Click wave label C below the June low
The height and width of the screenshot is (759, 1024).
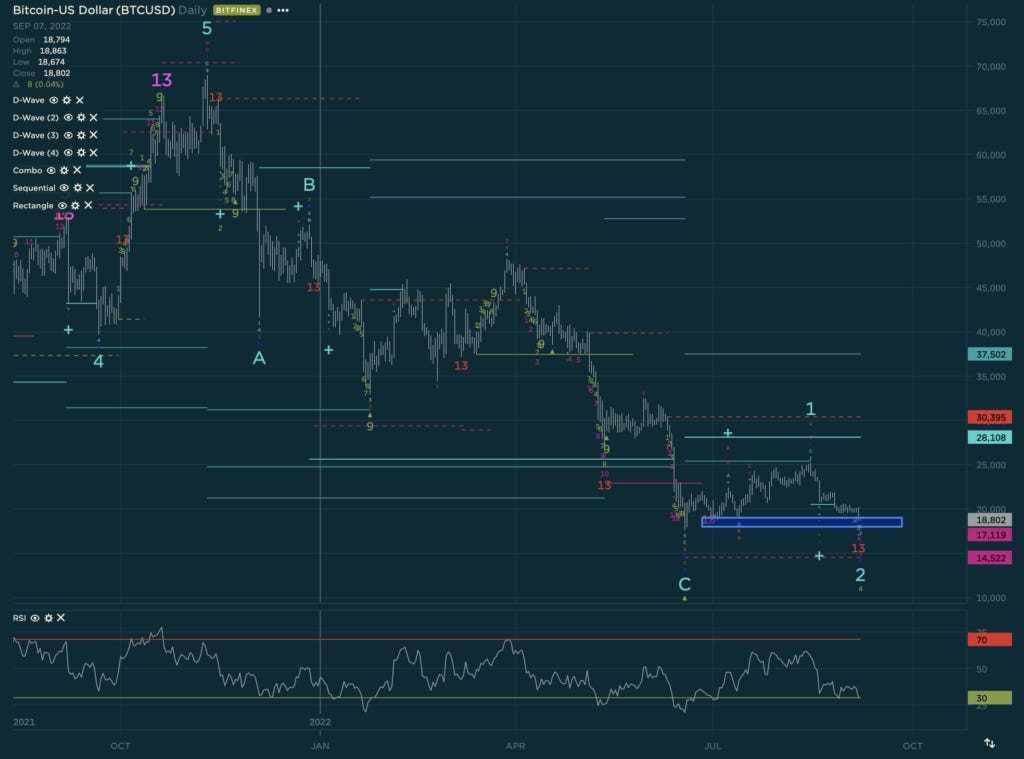click(684, 584)
